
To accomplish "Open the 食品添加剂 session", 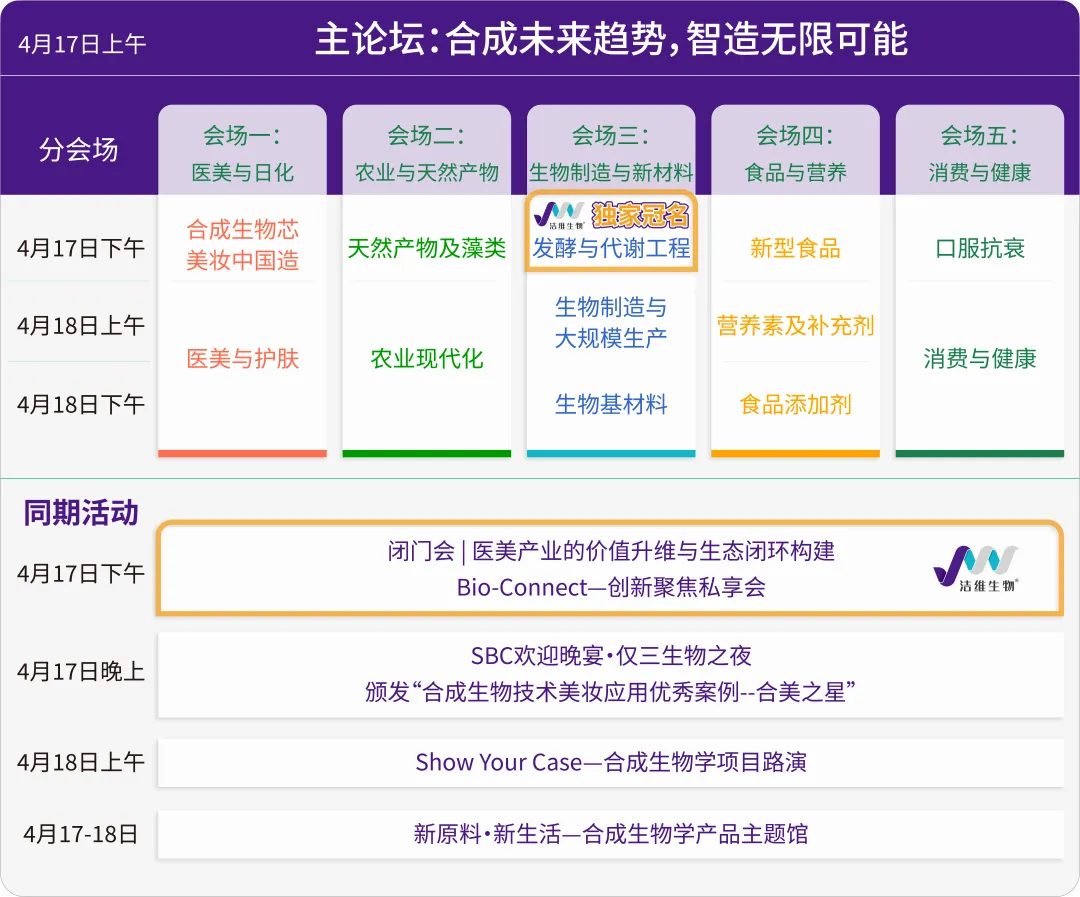I will (796, 404).
